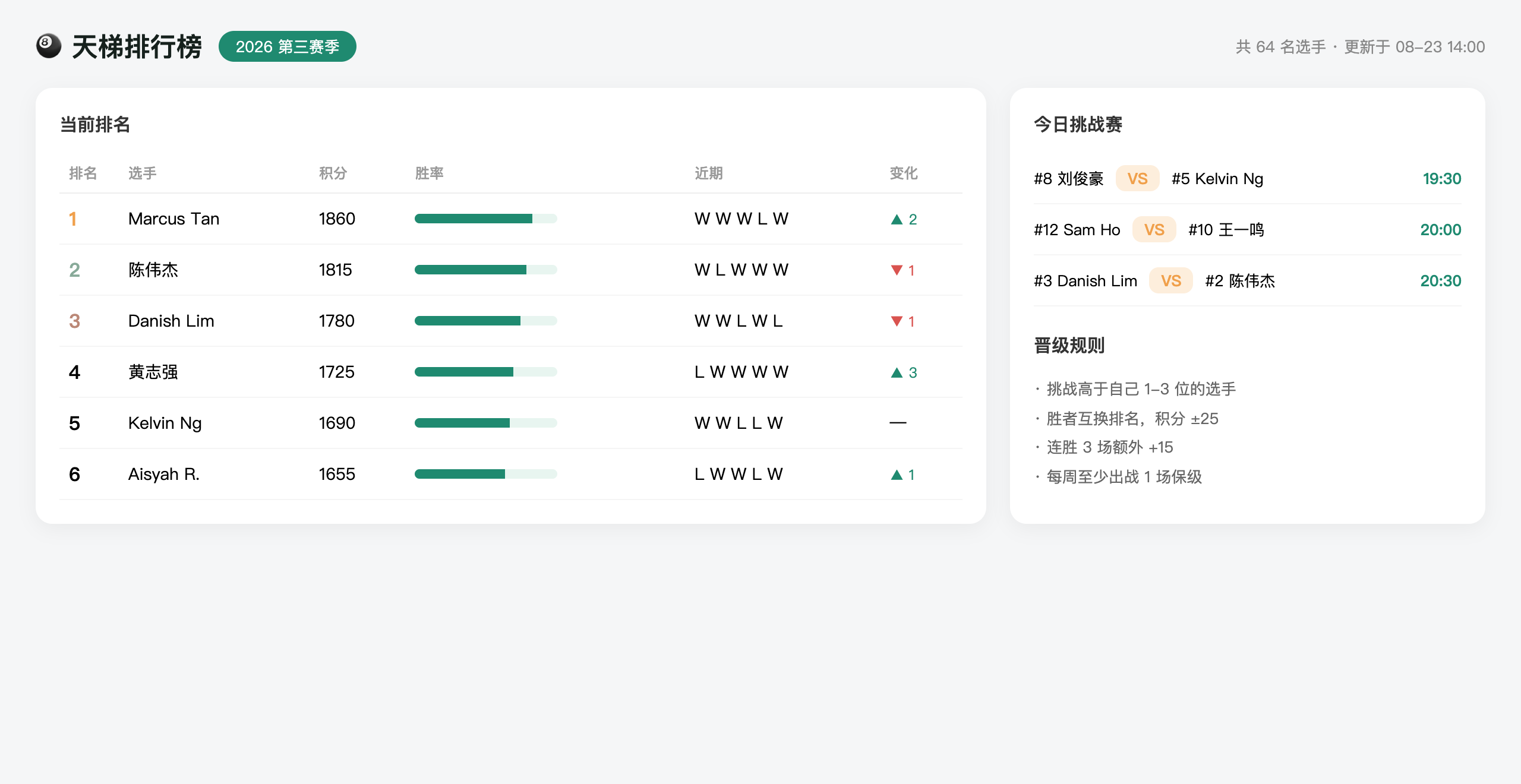The width and height of the screenshot is (1521, 784).
Task: Click challenger #8 刘俊豪
Action: pos(1069,178)
